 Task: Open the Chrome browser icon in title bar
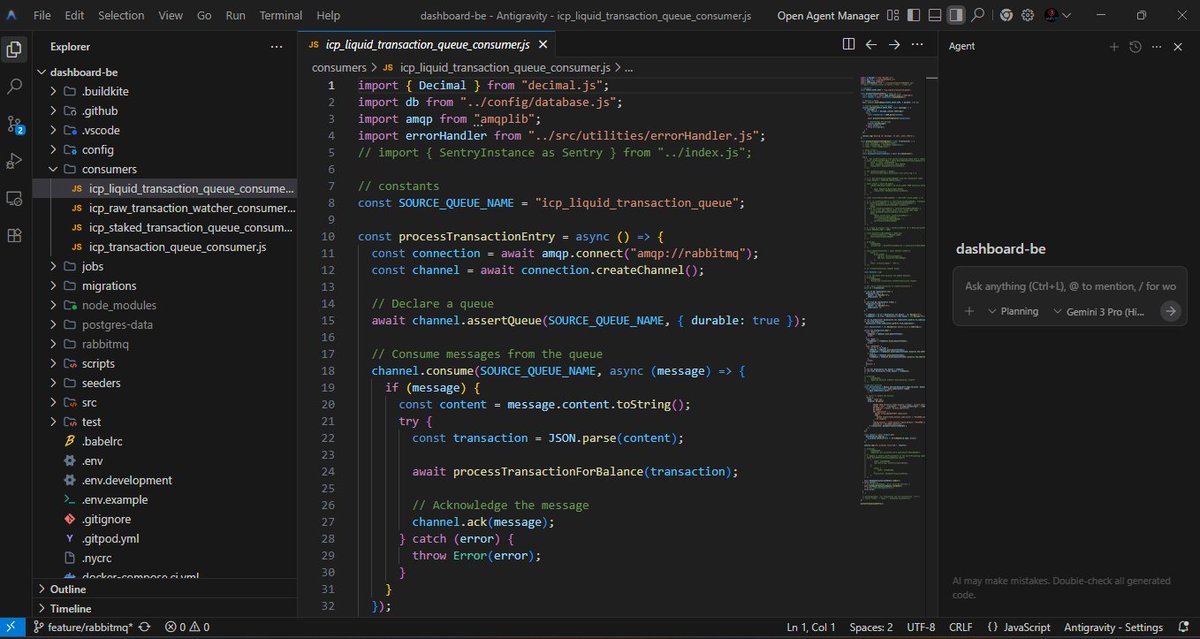pyautogui.click(x=1006, y=15)
